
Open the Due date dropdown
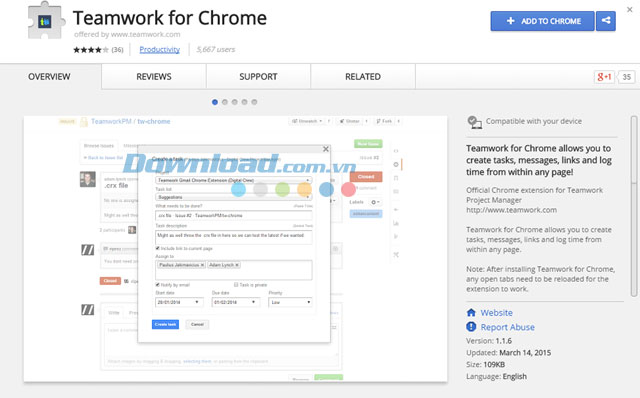pos(235,302)
